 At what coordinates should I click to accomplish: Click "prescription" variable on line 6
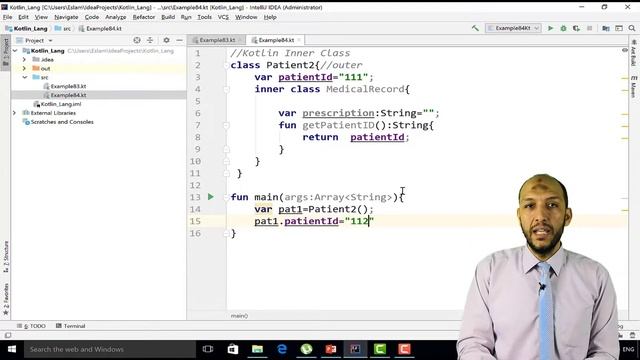(x=338, y=113)
